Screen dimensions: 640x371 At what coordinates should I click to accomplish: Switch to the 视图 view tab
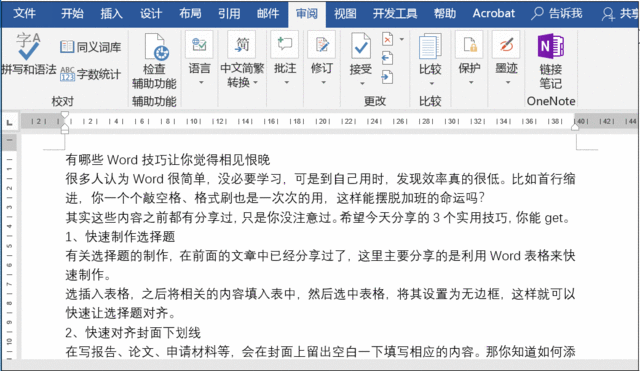(345, 13)
